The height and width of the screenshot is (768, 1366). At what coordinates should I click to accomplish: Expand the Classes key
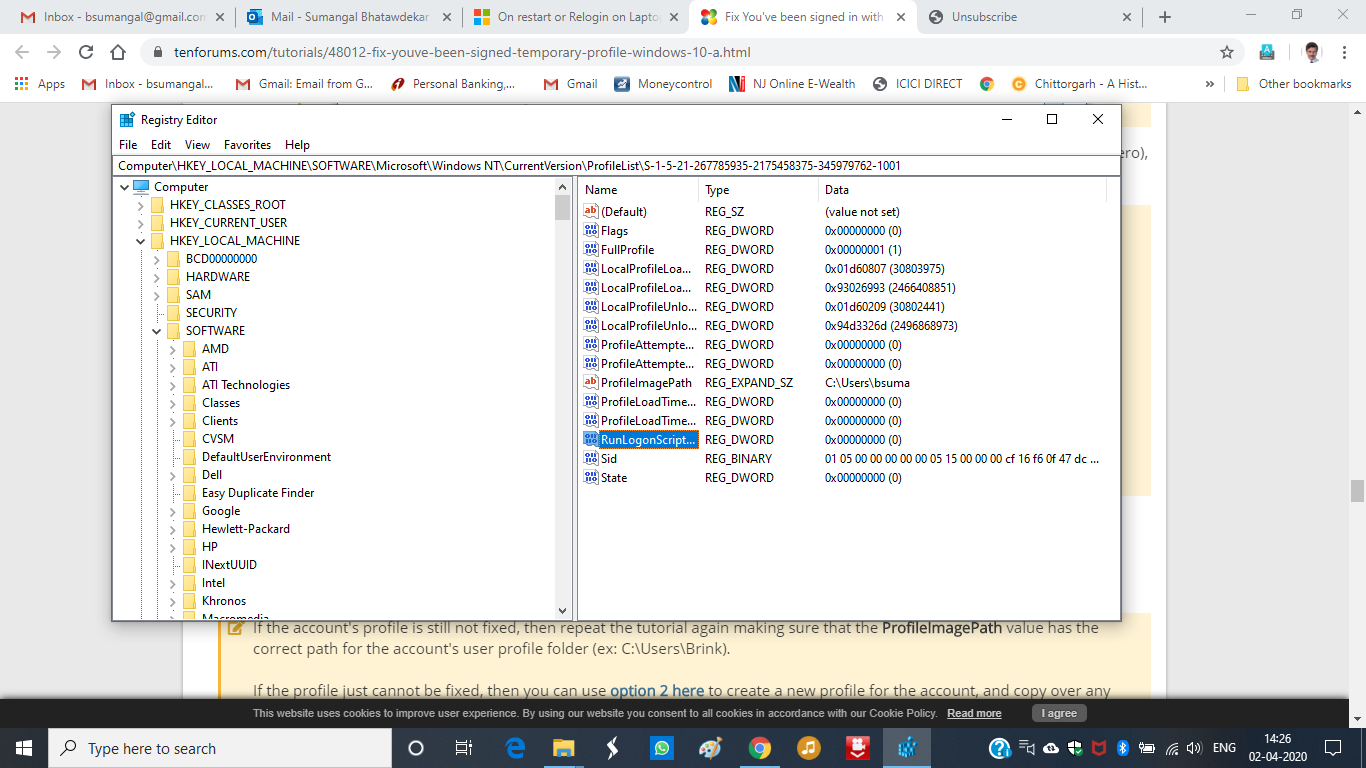(172, 403)
